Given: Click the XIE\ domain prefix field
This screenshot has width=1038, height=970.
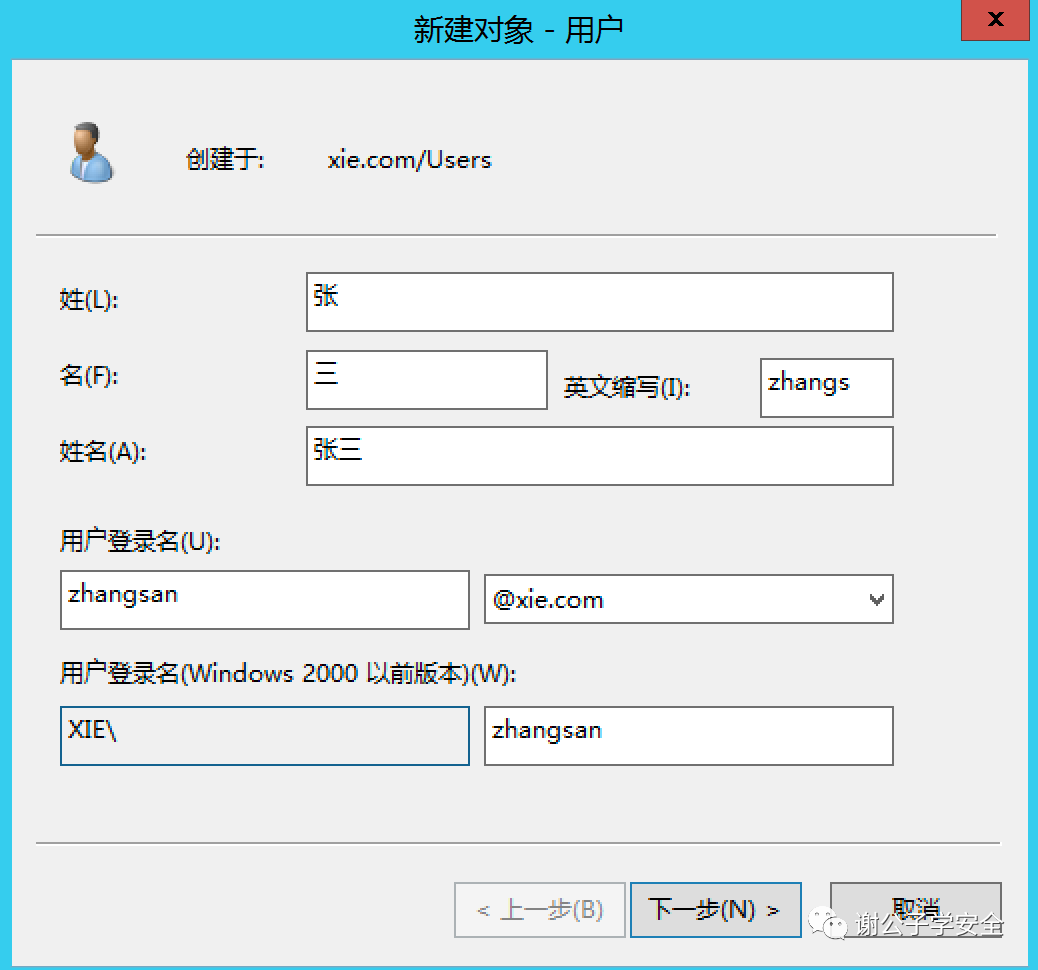Looking at the screenshot, I should tap(265, 736).
